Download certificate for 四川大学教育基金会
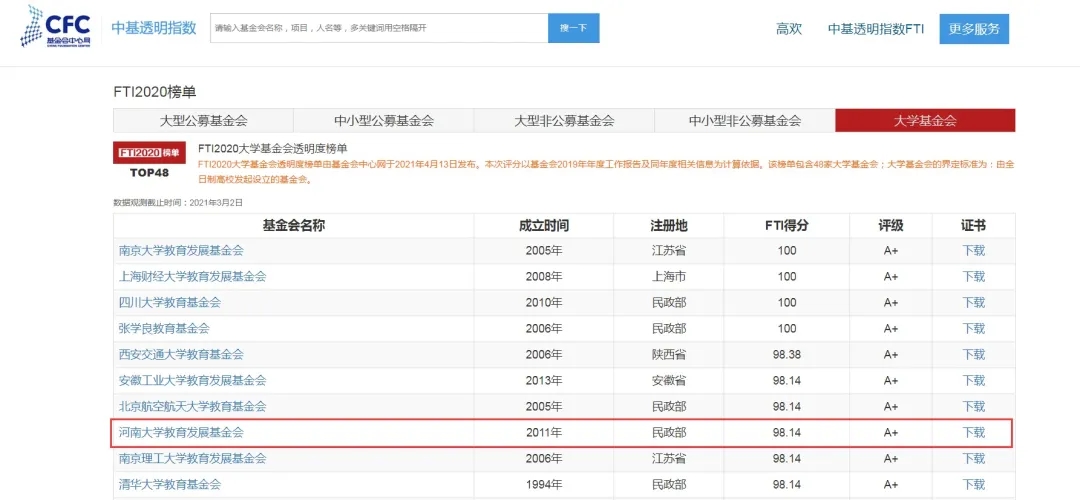 tap(973, 302)
